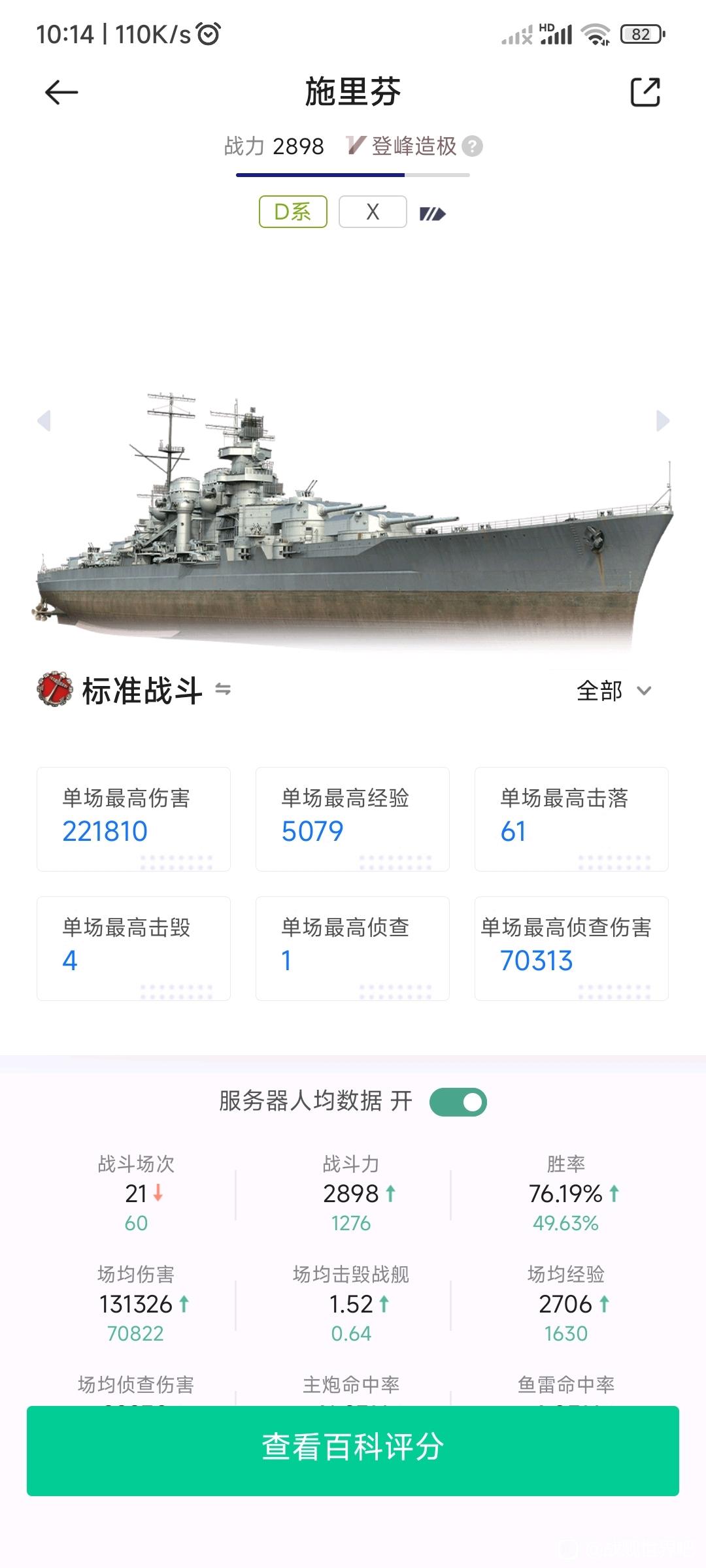This screenshot has width=706, height=1568.
Task: Open the 单场最高伤害 221810 card
Action: click(x=133, y=819)
